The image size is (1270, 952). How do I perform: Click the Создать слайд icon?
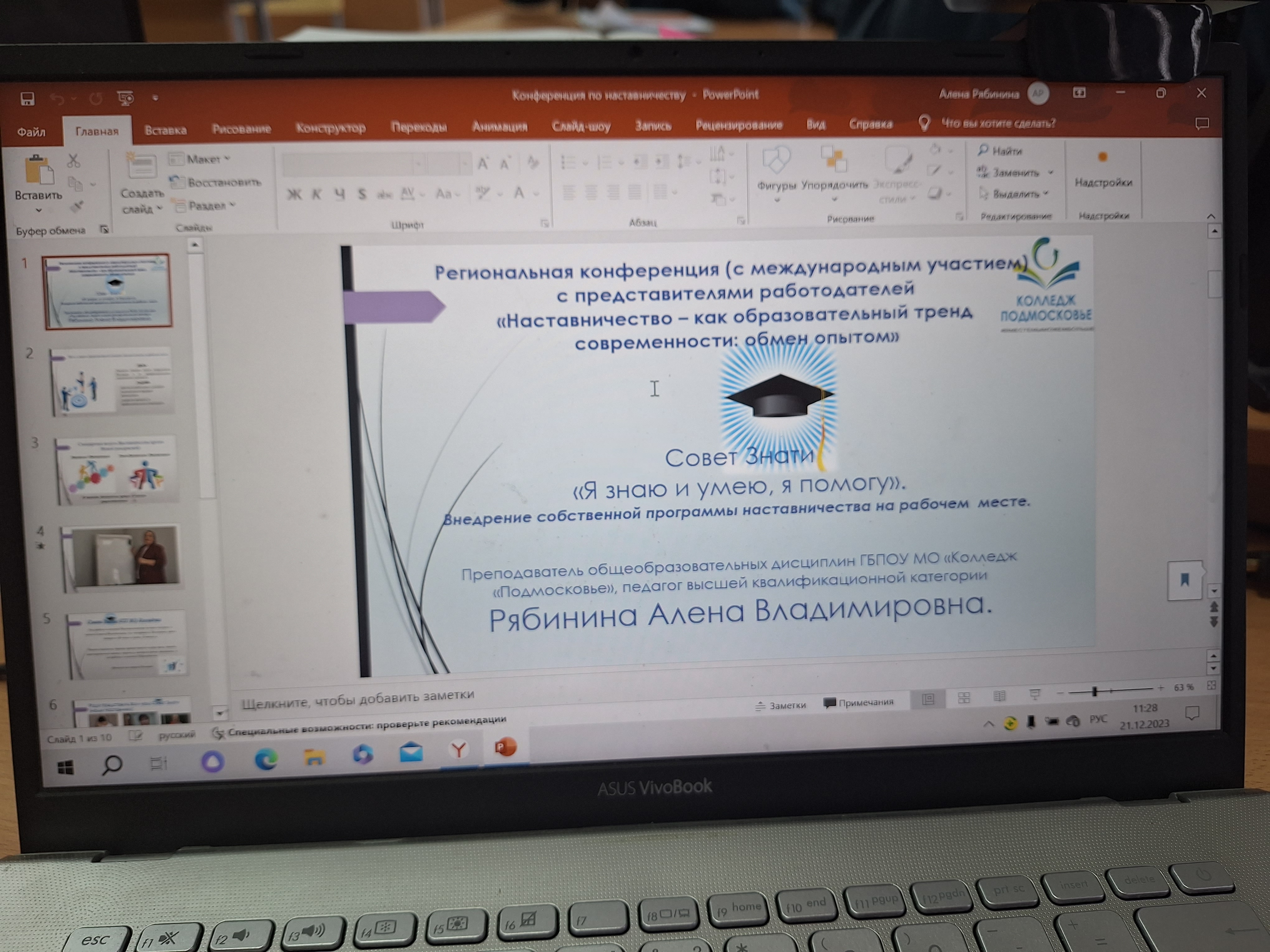coord(141,166)
